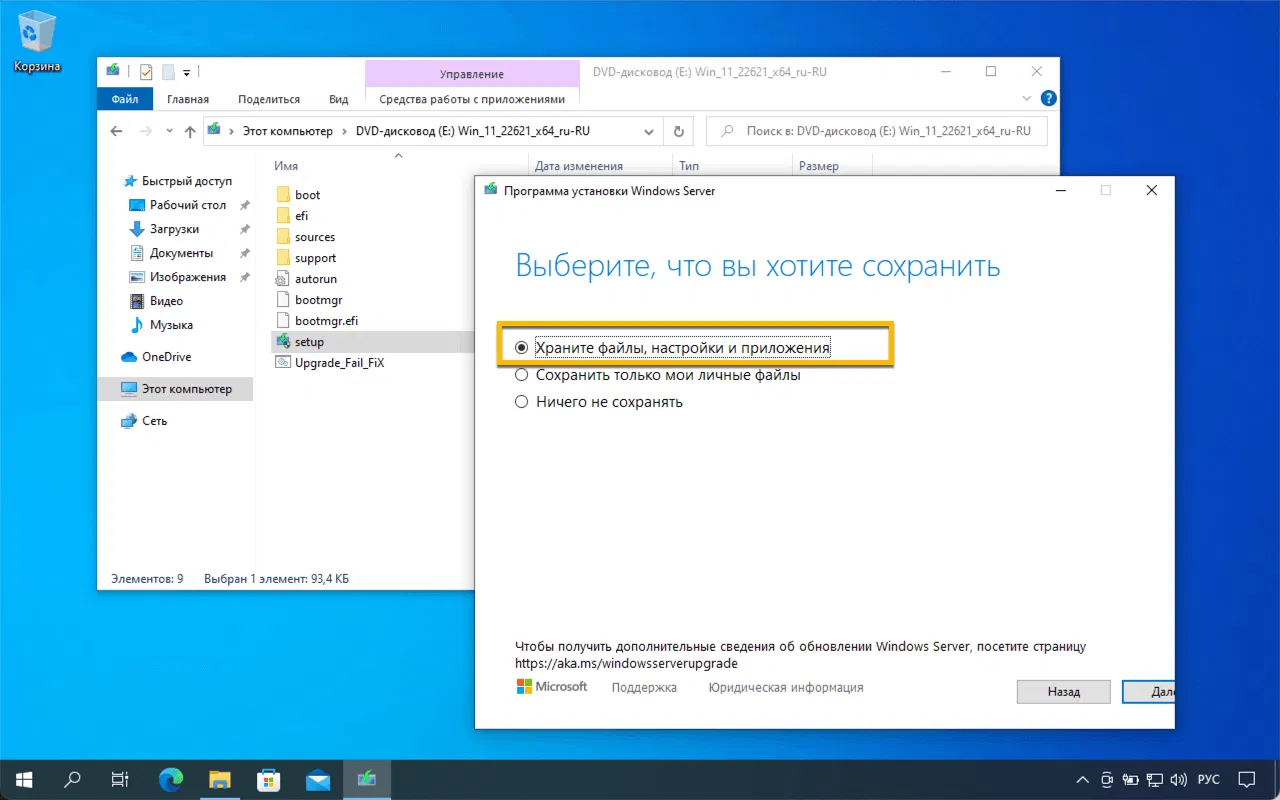Viewport: 1280px width, 800px height.
Task: Refresh the current folder view
Action: pyautogui.click(x=679, y=131)
